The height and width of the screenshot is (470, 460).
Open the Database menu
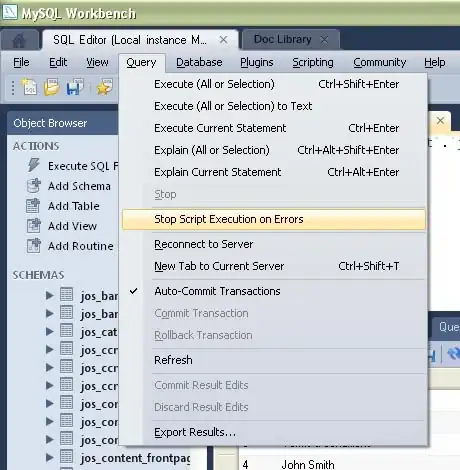(199, 62)
